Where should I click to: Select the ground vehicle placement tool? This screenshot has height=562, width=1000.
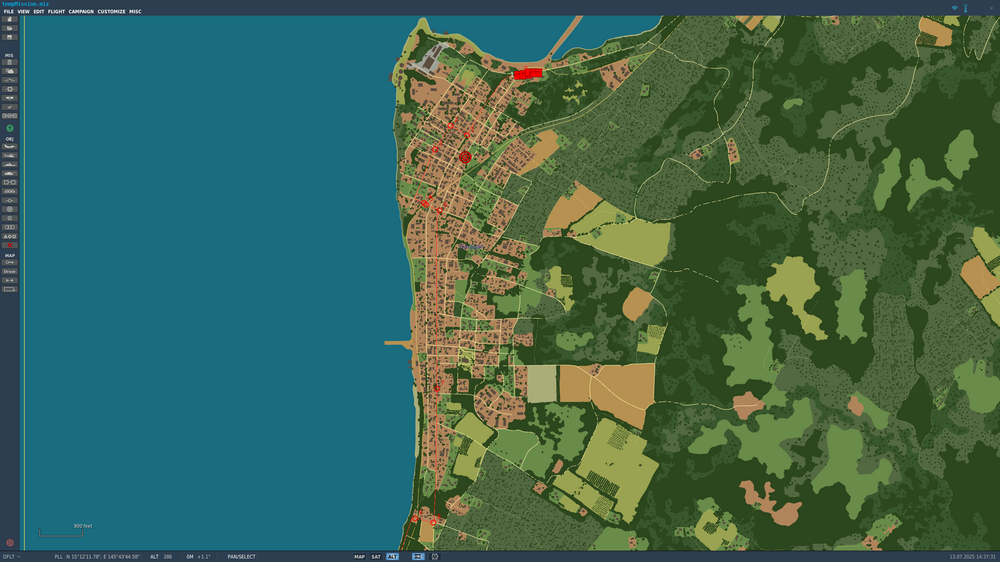pos(10,174)
